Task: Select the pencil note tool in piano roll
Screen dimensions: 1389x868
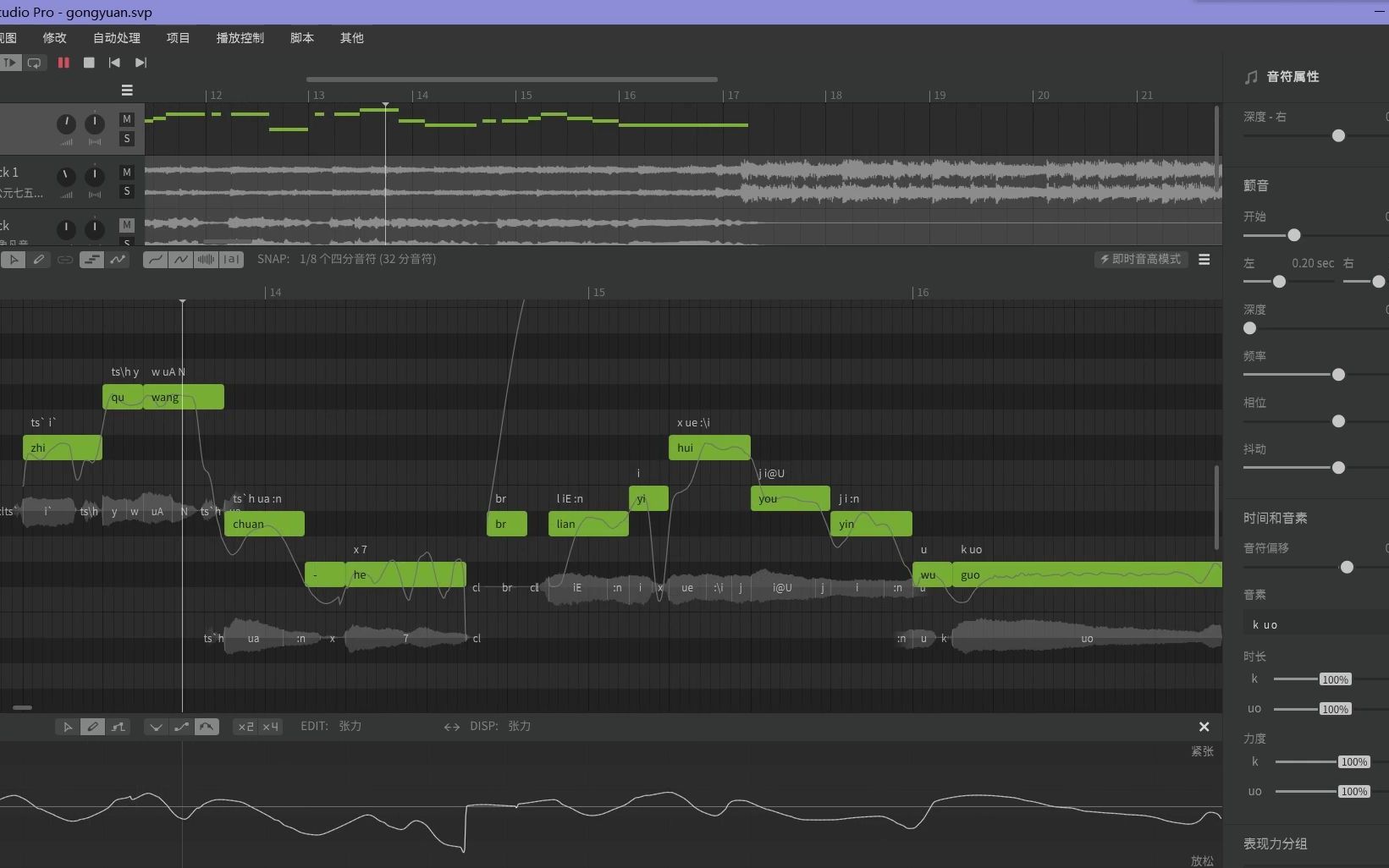Action: click(x=39, y=260)
